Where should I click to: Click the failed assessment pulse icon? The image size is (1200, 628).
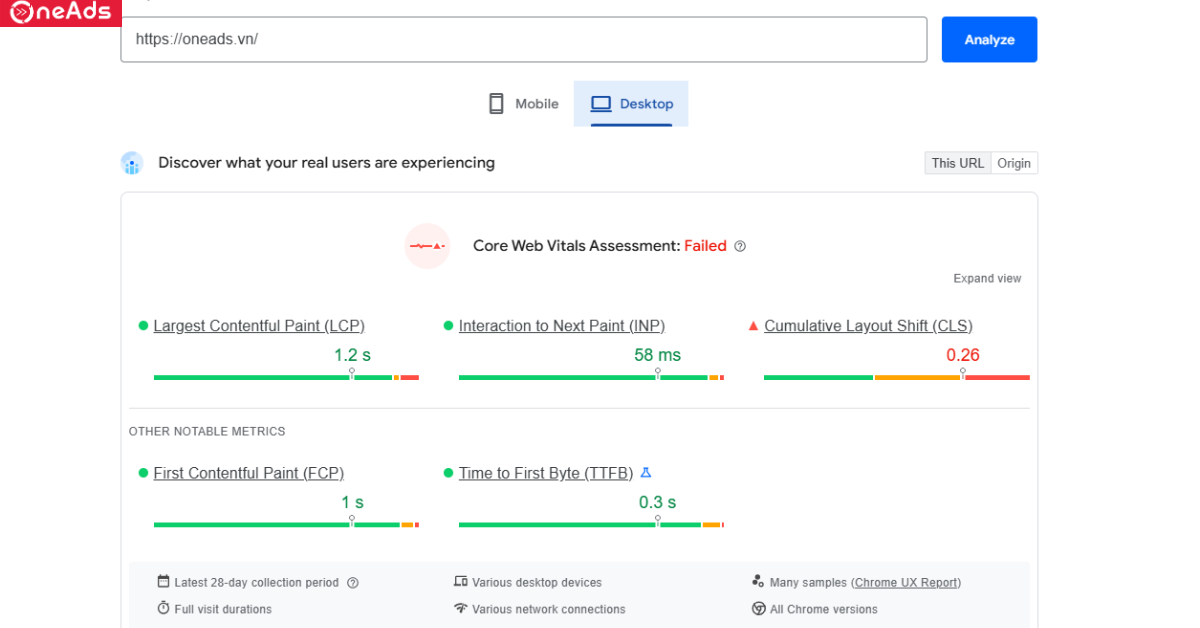427,246
